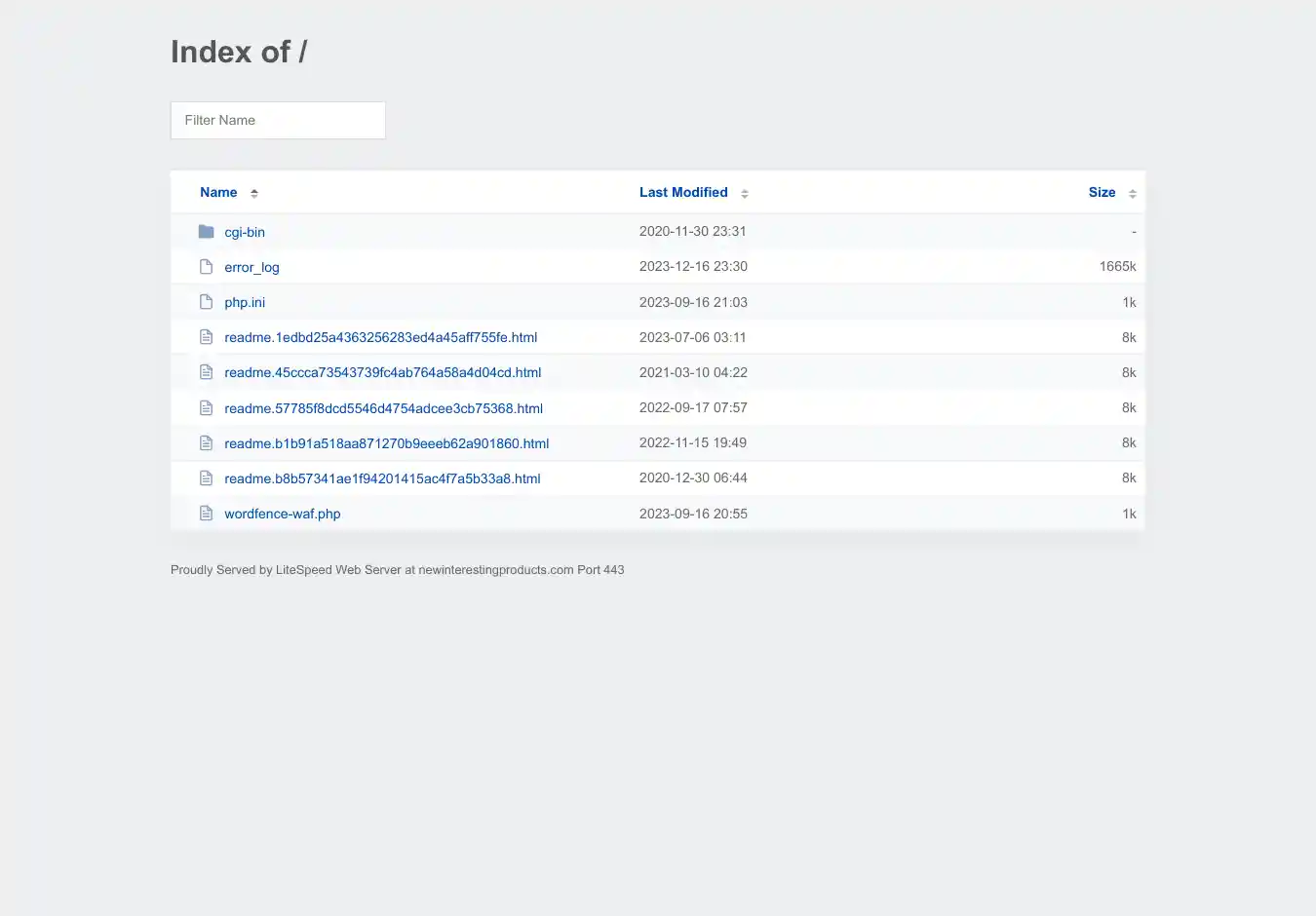Open the error_log file link
This screenshot has height=916, width=1316.
coord(252,267)
